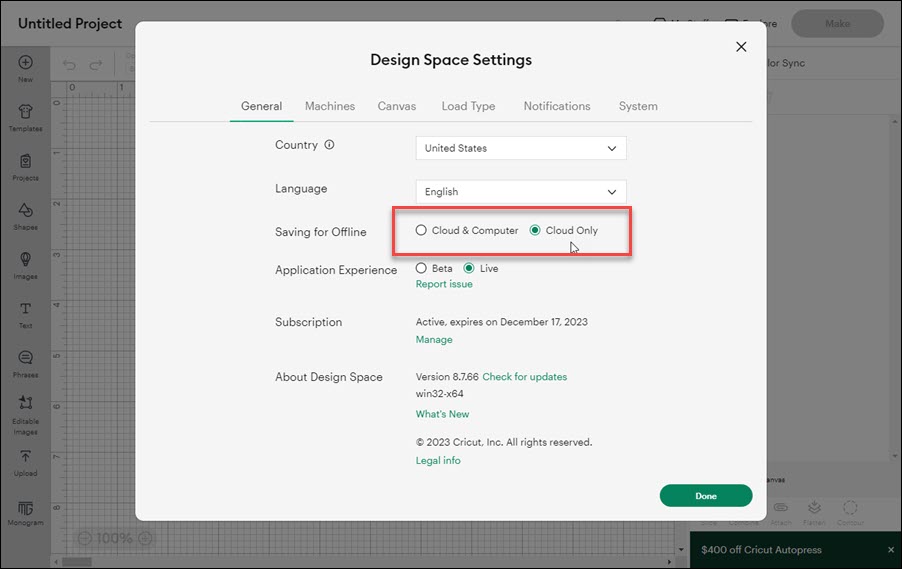This screenshot has width=902, height=569.
Task: Close the Design Space Settings dialog
Action: click(741, 47)
